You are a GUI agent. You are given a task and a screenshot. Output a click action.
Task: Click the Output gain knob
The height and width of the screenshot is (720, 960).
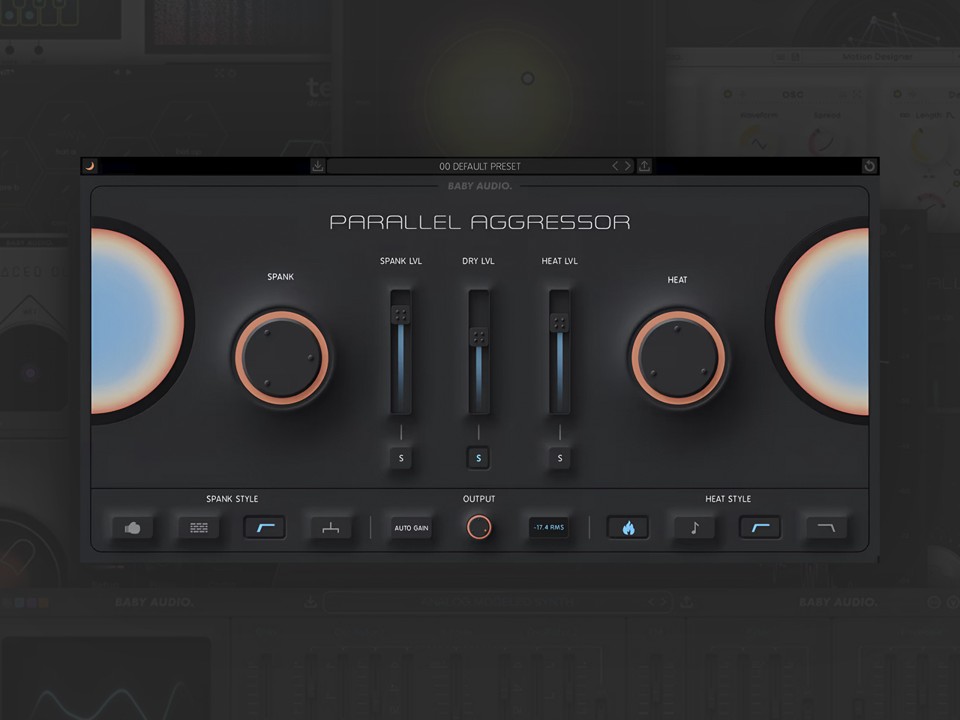tap(479, 527)
